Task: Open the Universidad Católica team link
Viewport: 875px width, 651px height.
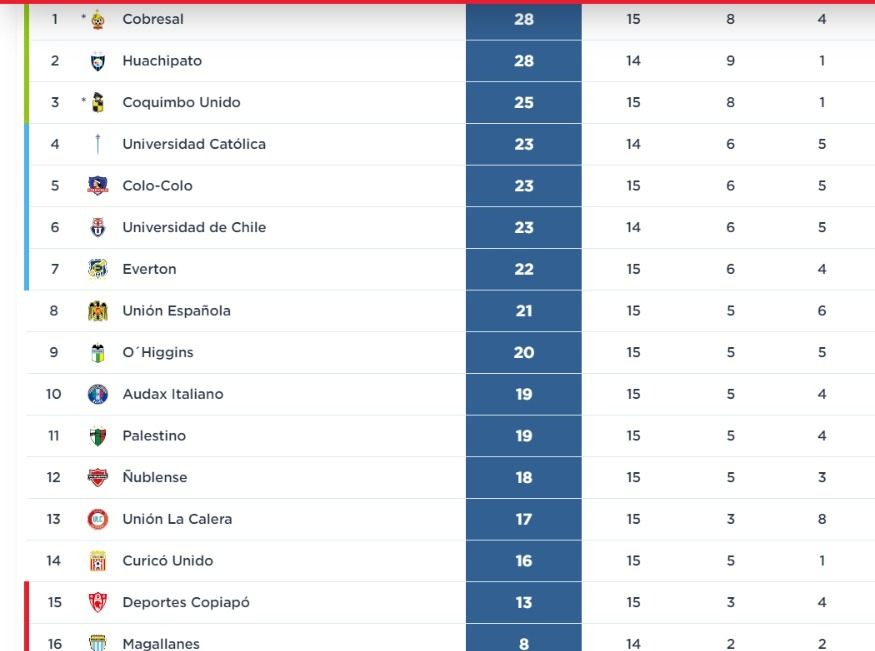Action: [x=194, y=144]
